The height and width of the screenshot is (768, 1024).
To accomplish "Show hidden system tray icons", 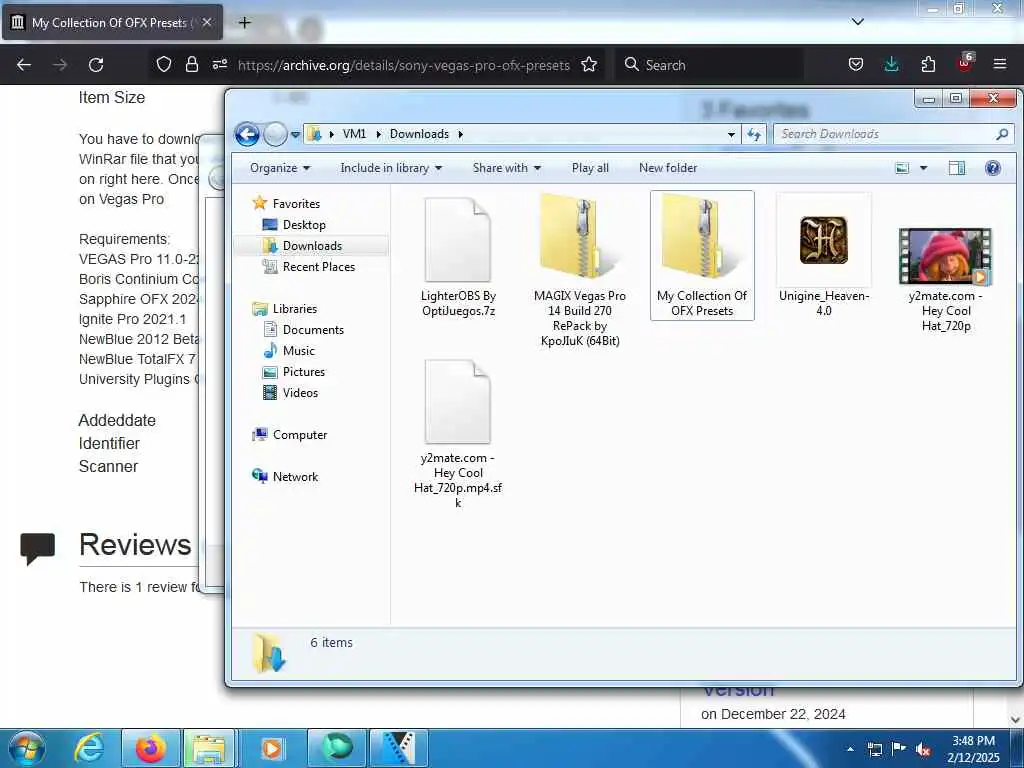I will pos(850,750).
